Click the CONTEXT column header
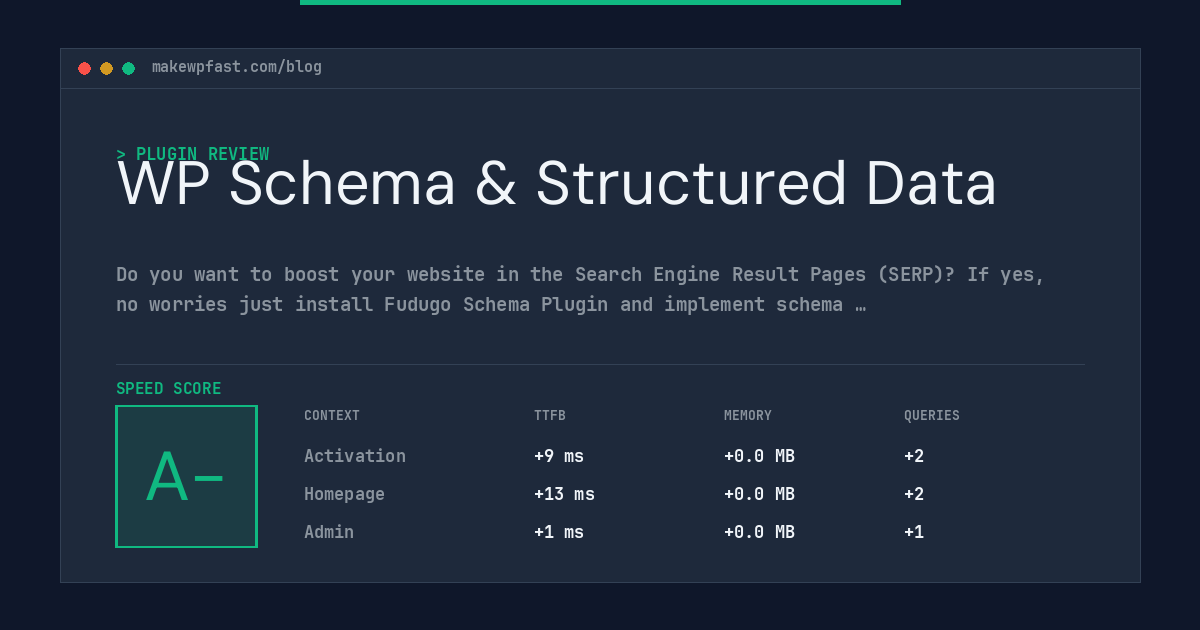Viewport: 1200px width, 630px height. pos(332,416)
